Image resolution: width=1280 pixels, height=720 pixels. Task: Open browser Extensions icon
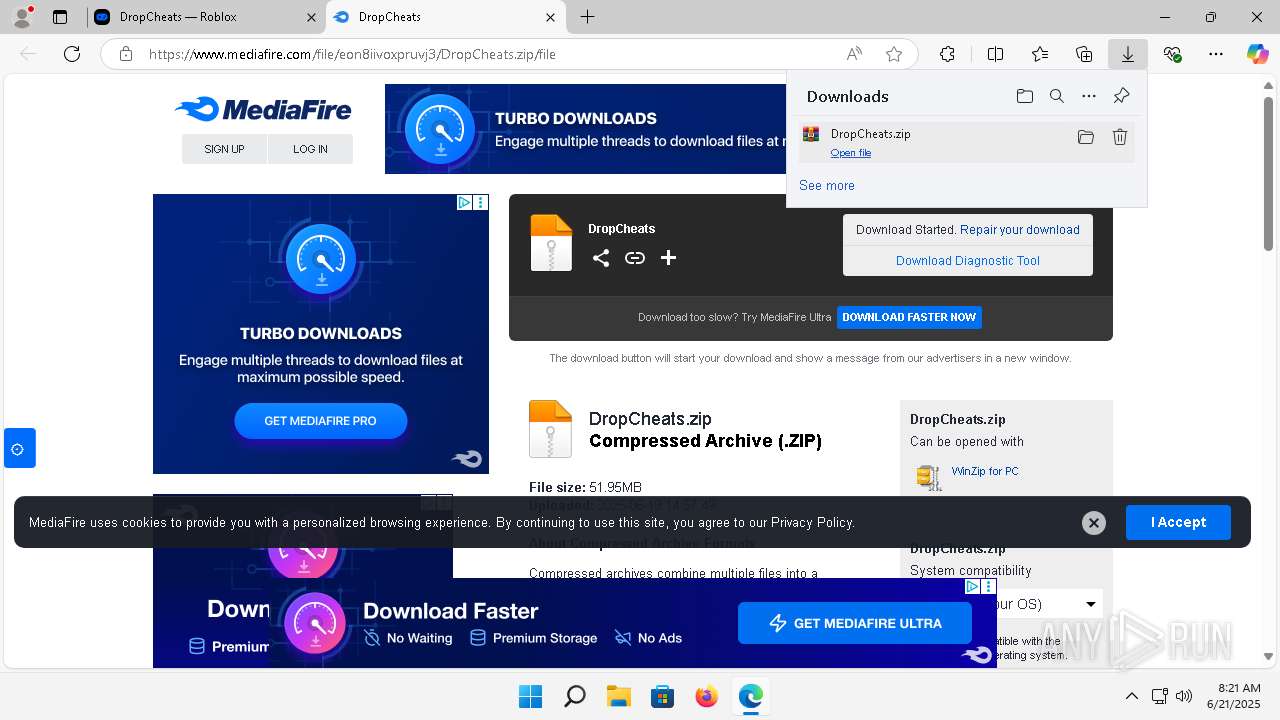[947, 54]
